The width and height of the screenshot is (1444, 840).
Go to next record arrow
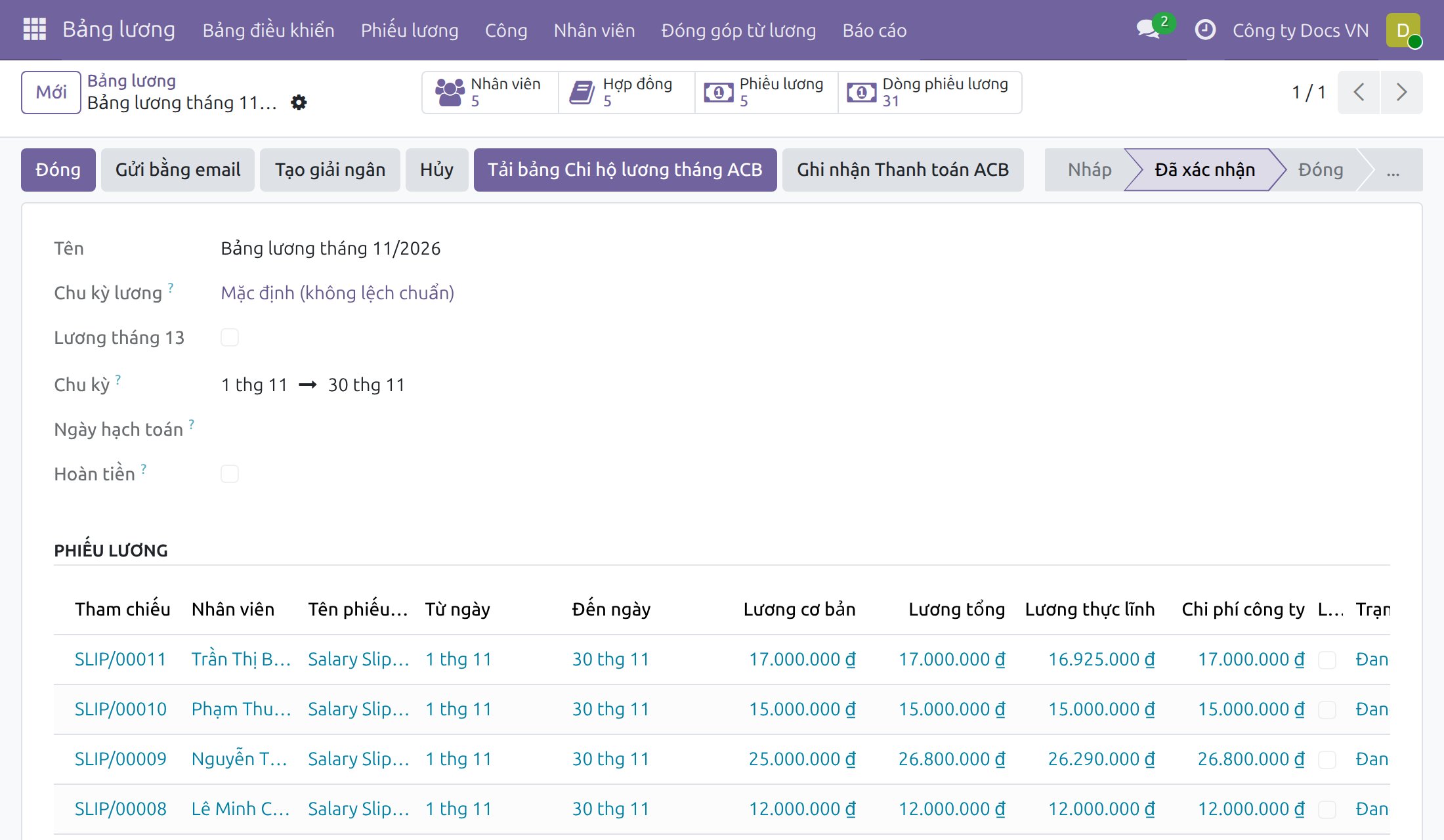point(1401,92)
